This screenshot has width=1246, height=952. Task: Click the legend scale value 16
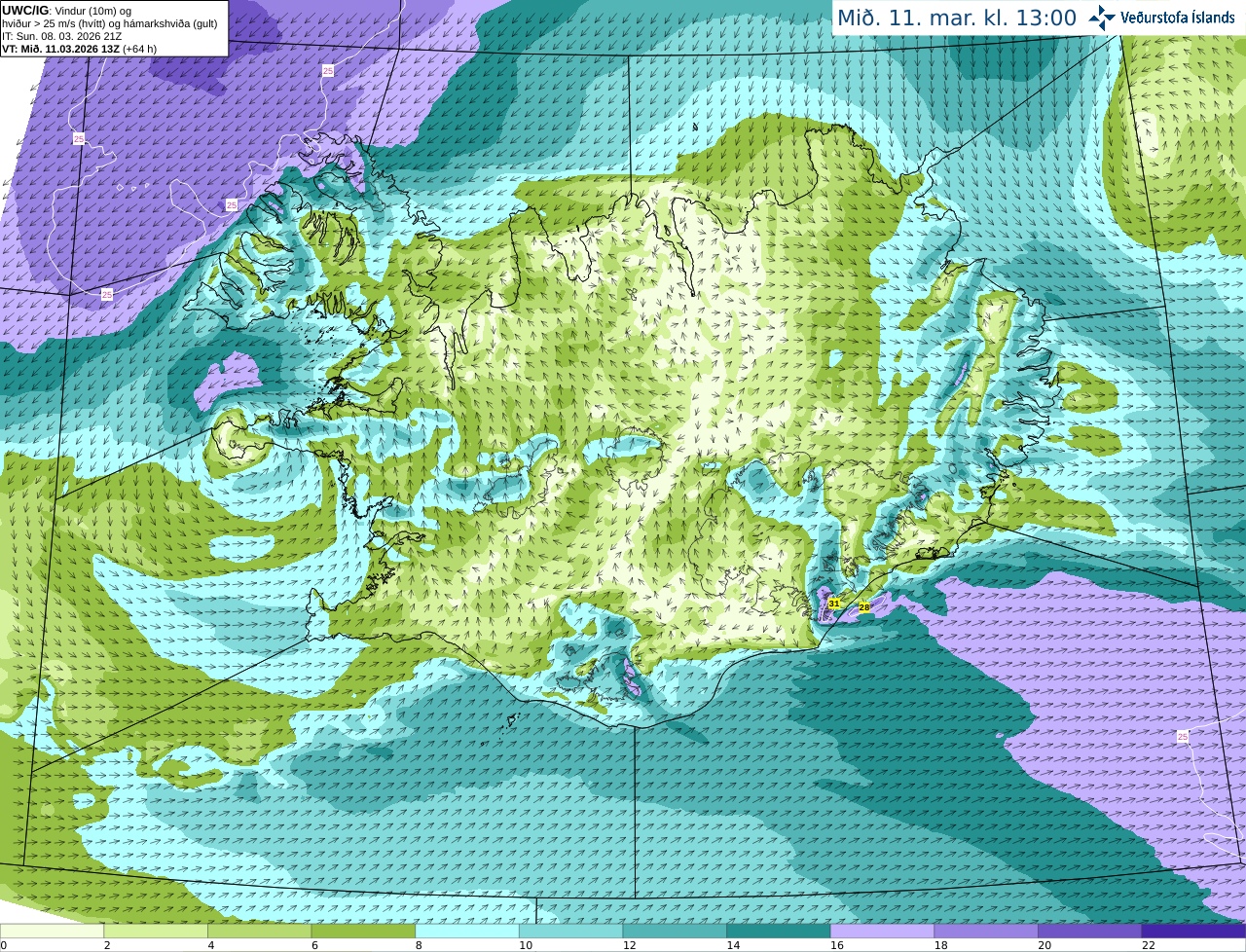pos(837,945)
